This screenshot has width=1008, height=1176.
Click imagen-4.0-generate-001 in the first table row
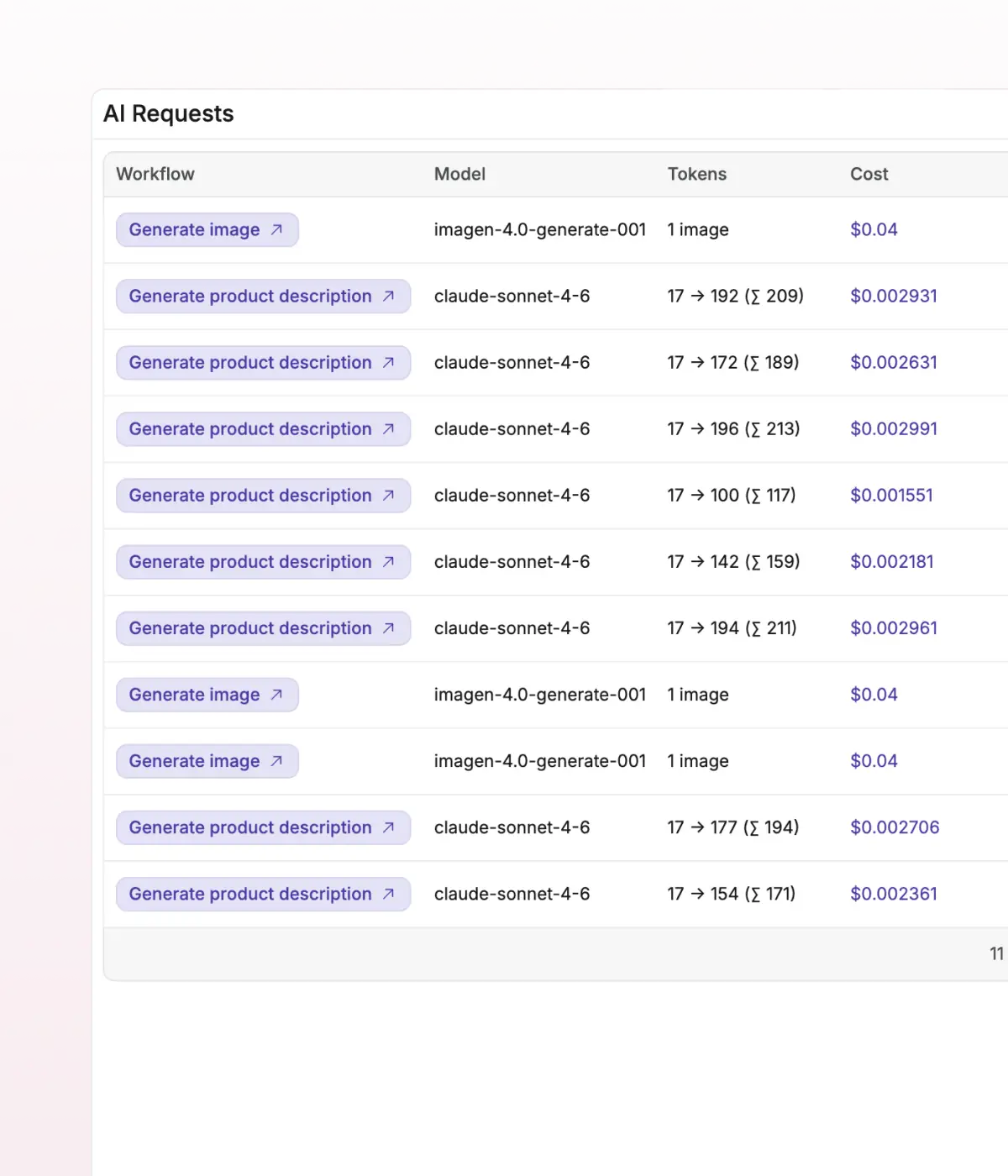point(540,230)
